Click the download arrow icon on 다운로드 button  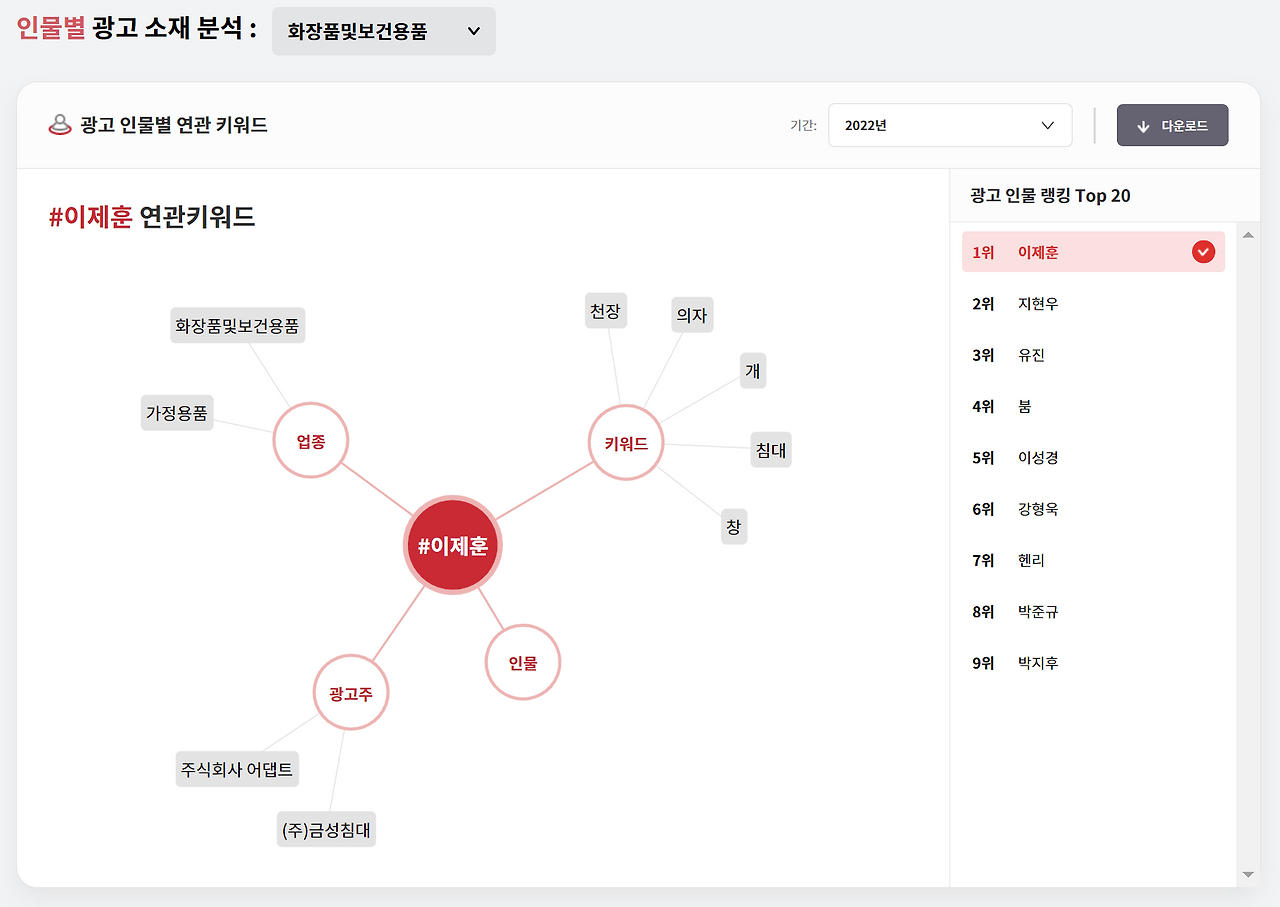[x=1143, y=125]
